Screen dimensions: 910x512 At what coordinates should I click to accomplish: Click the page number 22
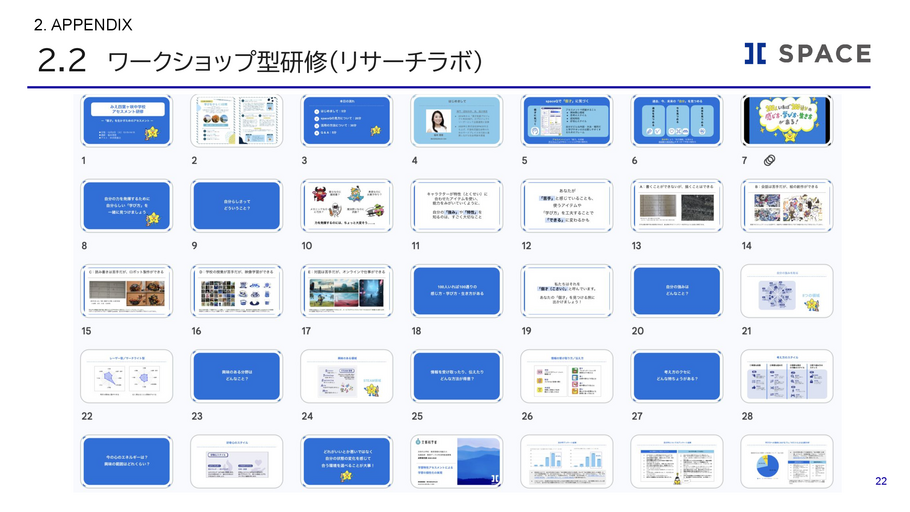881,481
